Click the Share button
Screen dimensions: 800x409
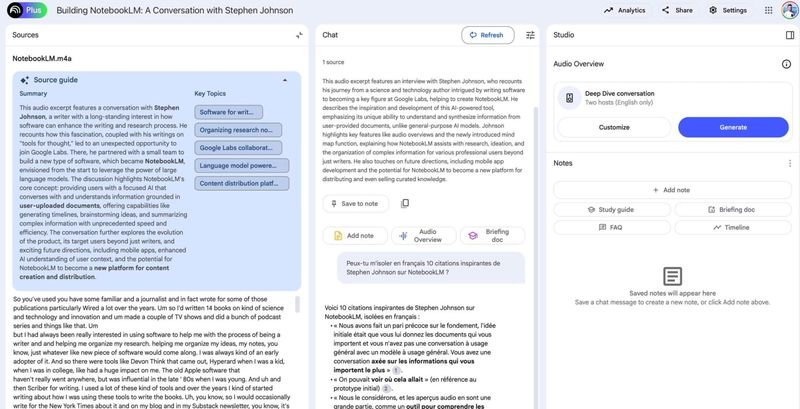(x=677, y=10)
